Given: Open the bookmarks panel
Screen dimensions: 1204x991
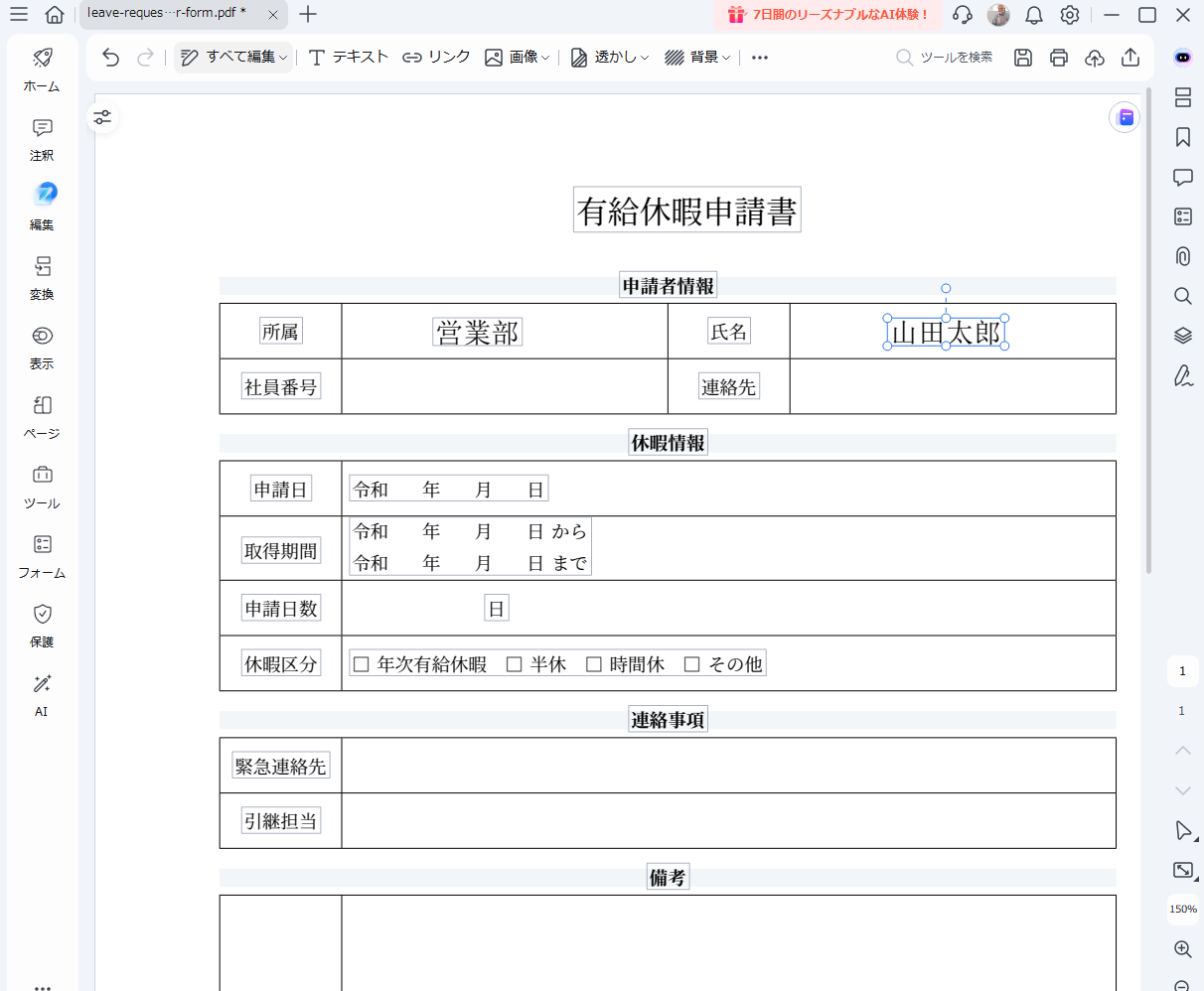Looking at the screenshot, I should (x=1182, y=137).
